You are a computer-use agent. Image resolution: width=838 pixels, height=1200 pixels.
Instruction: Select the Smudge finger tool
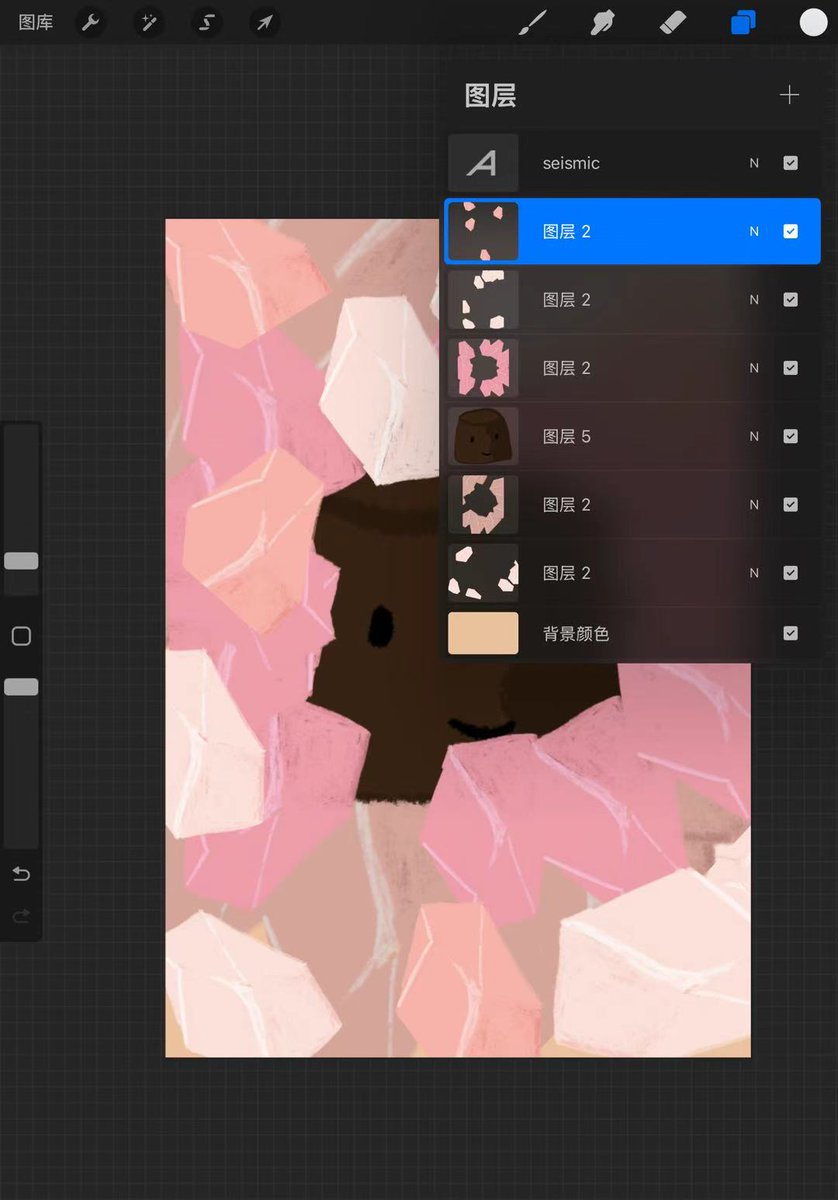(x=603, y=22)
